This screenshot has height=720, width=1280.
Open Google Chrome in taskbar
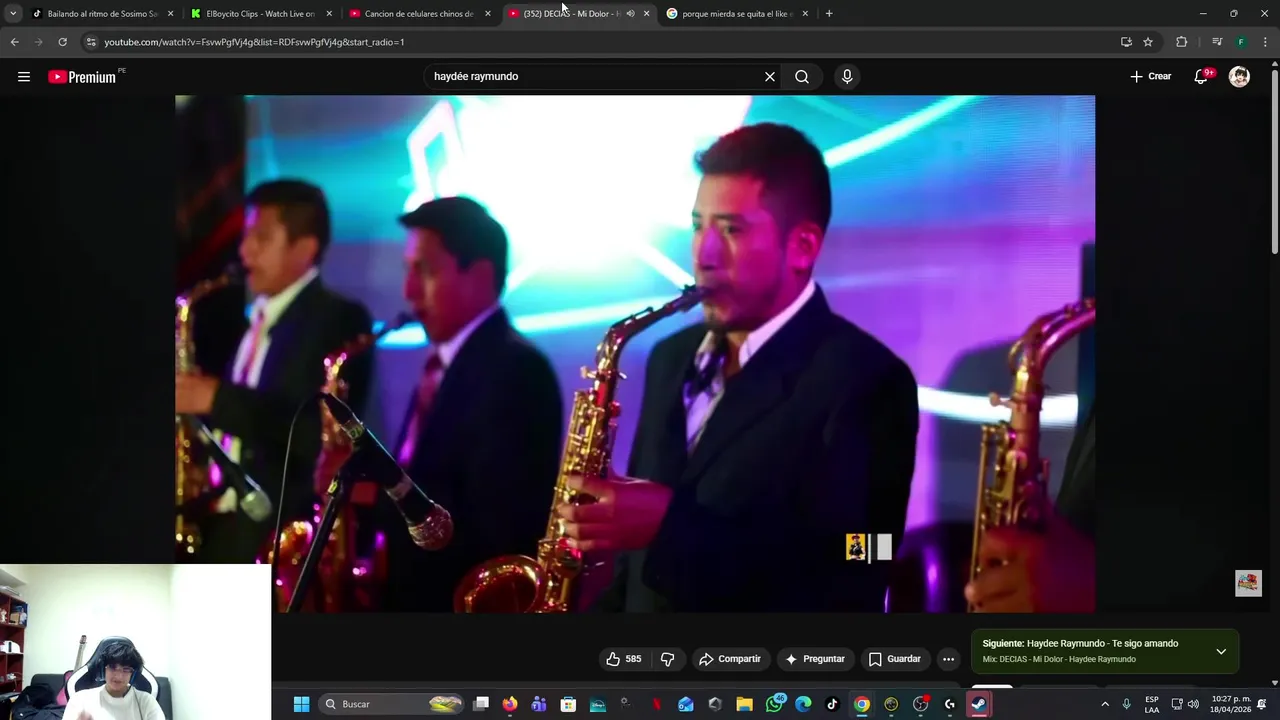862,704
